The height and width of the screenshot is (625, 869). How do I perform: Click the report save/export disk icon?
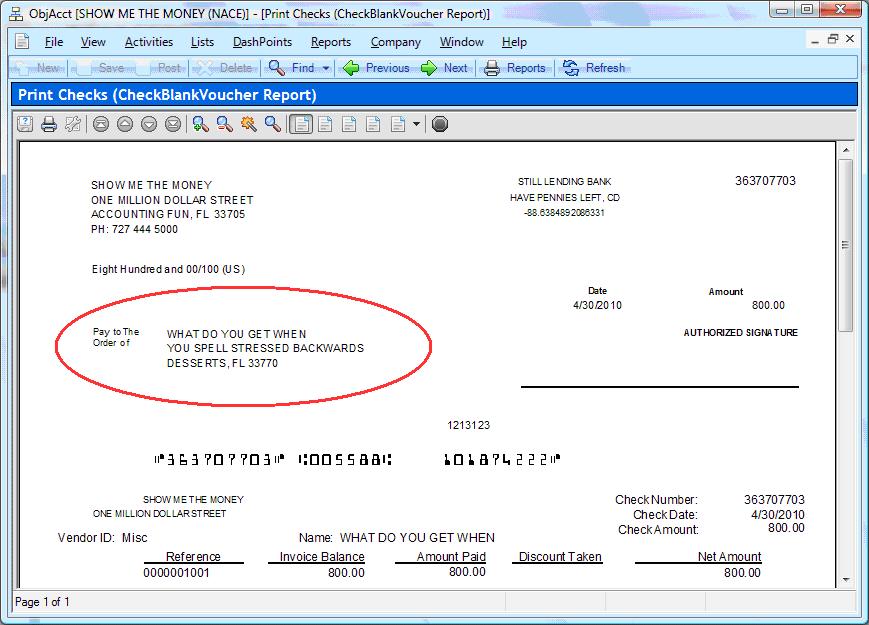click(24, 124)
